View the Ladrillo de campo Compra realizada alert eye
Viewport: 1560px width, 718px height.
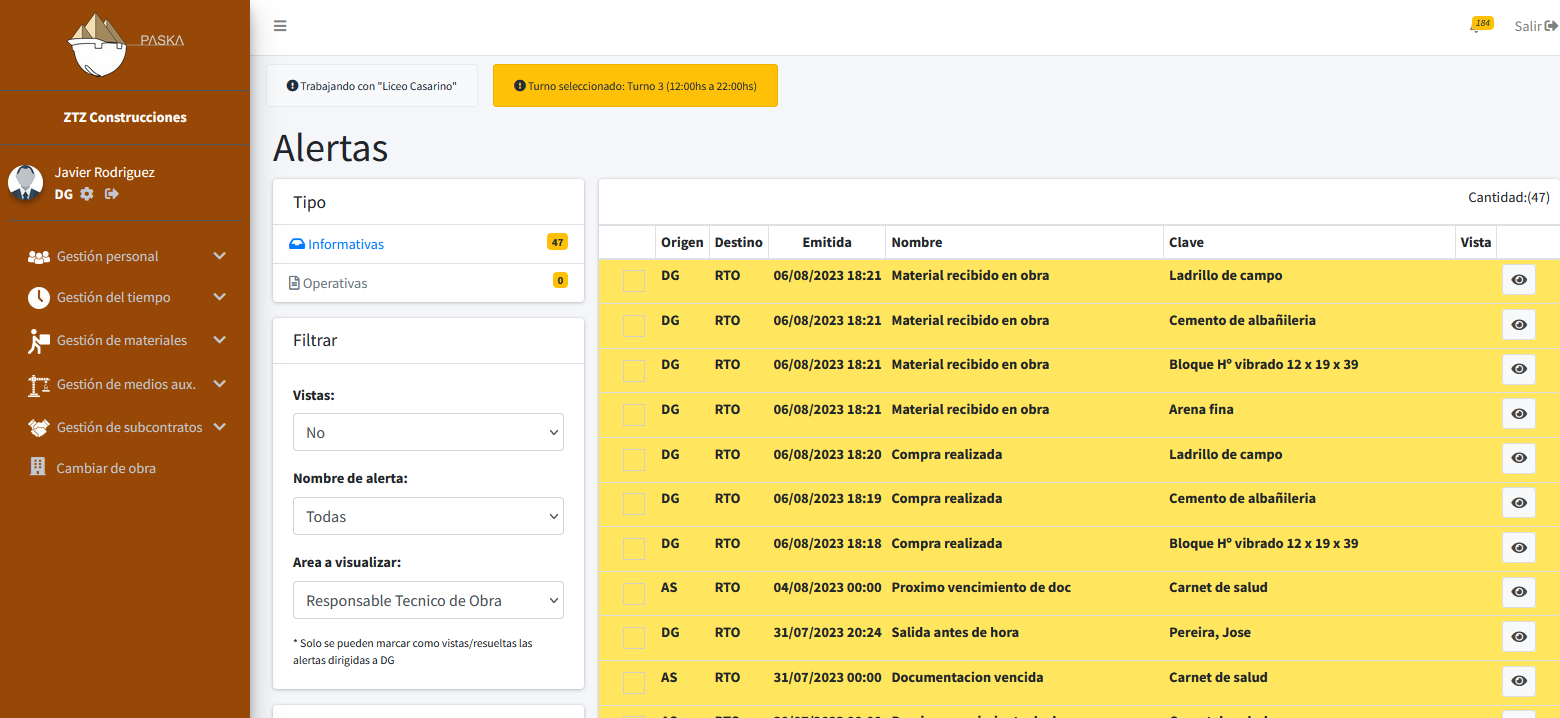pyautogui.click(x=1519, y=458)
